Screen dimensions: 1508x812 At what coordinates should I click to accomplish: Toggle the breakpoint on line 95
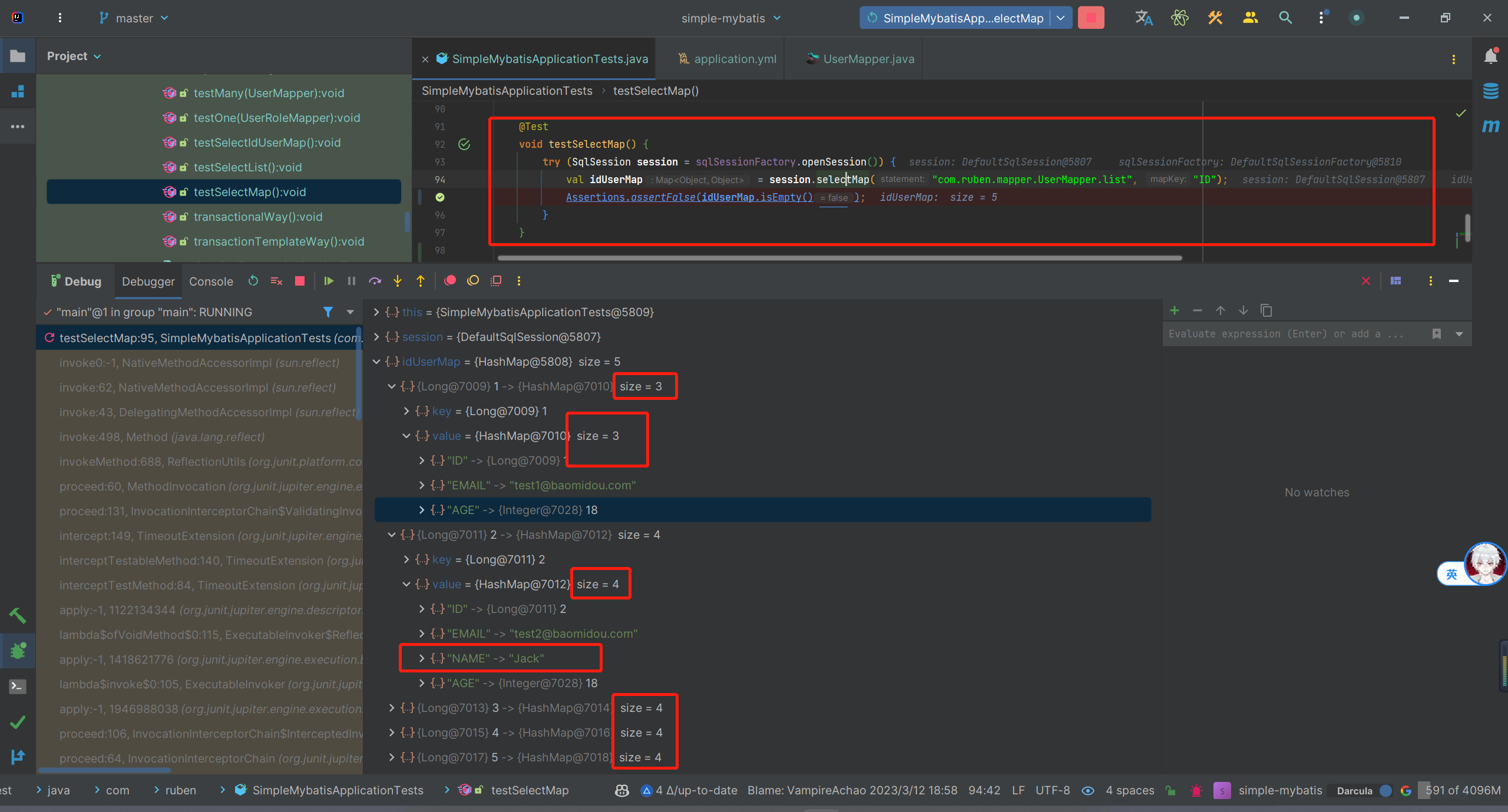click(x=440, y=197)
